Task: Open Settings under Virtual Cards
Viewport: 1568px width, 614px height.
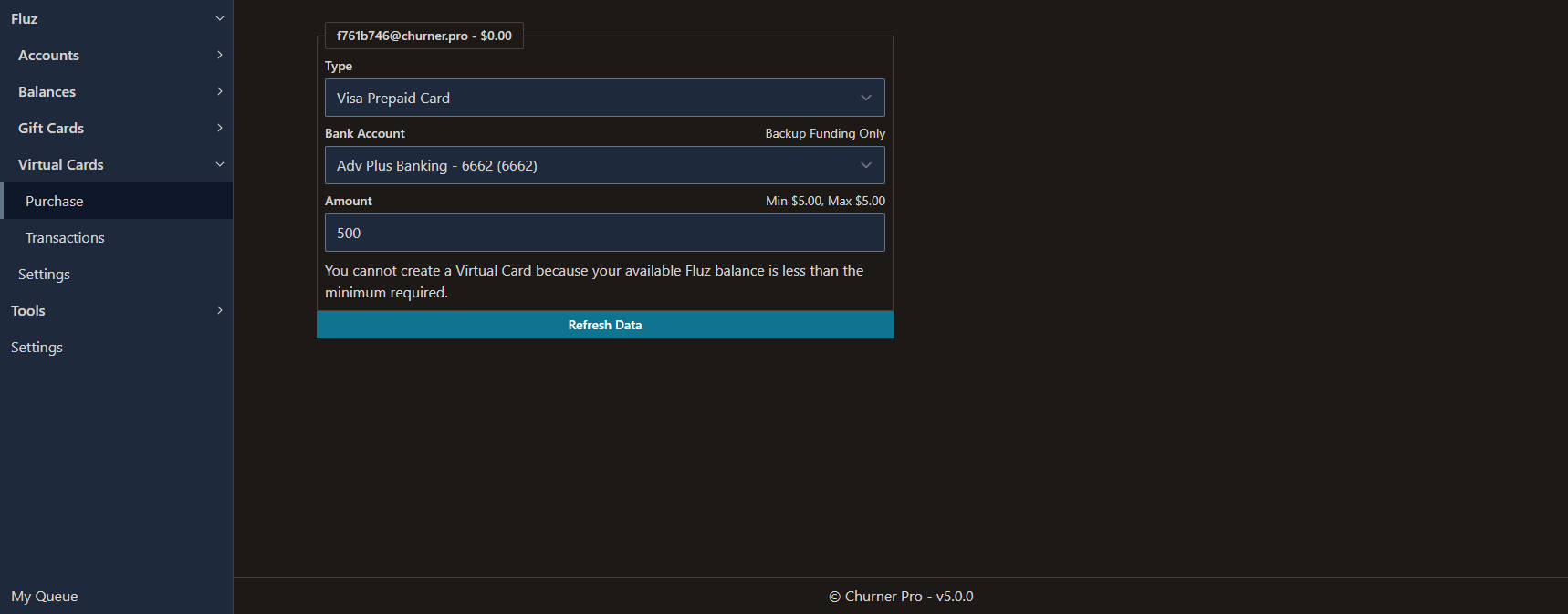Action: click(x=44, y=274)
